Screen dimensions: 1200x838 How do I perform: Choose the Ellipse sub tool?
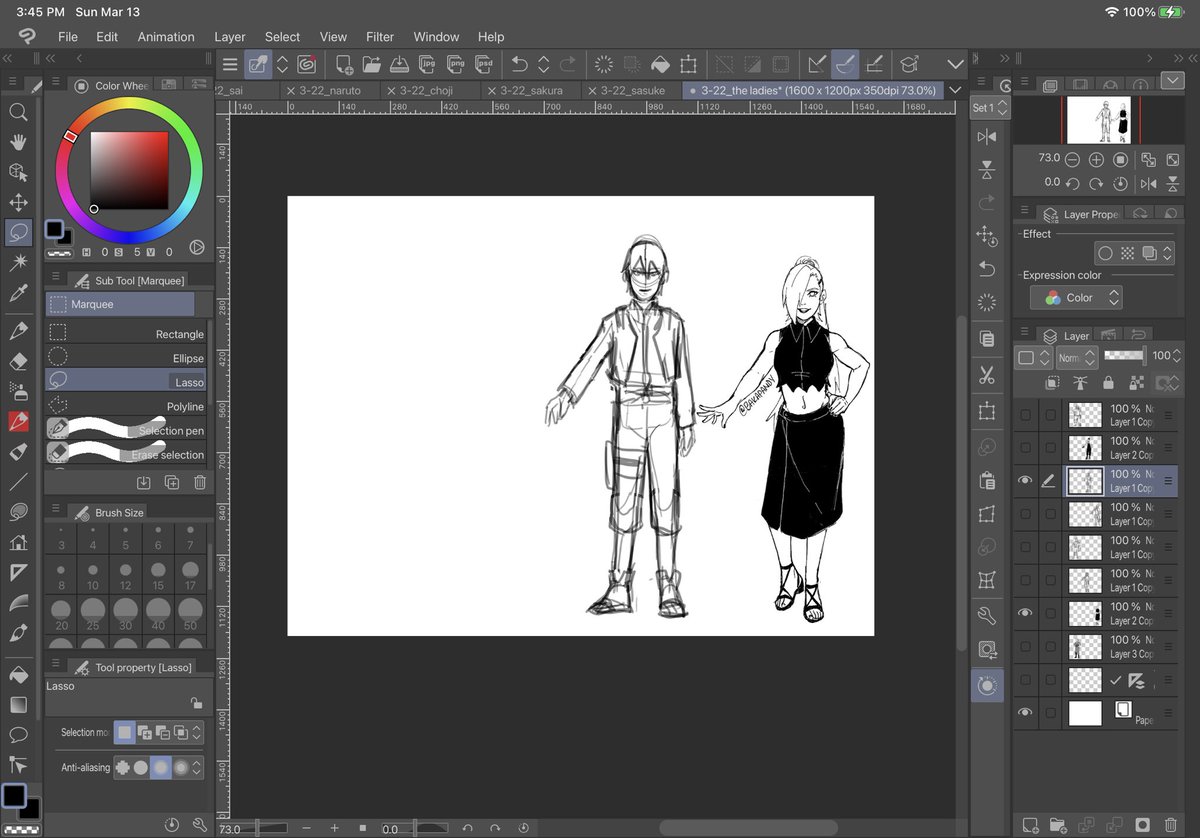click(x=125, y=358)
